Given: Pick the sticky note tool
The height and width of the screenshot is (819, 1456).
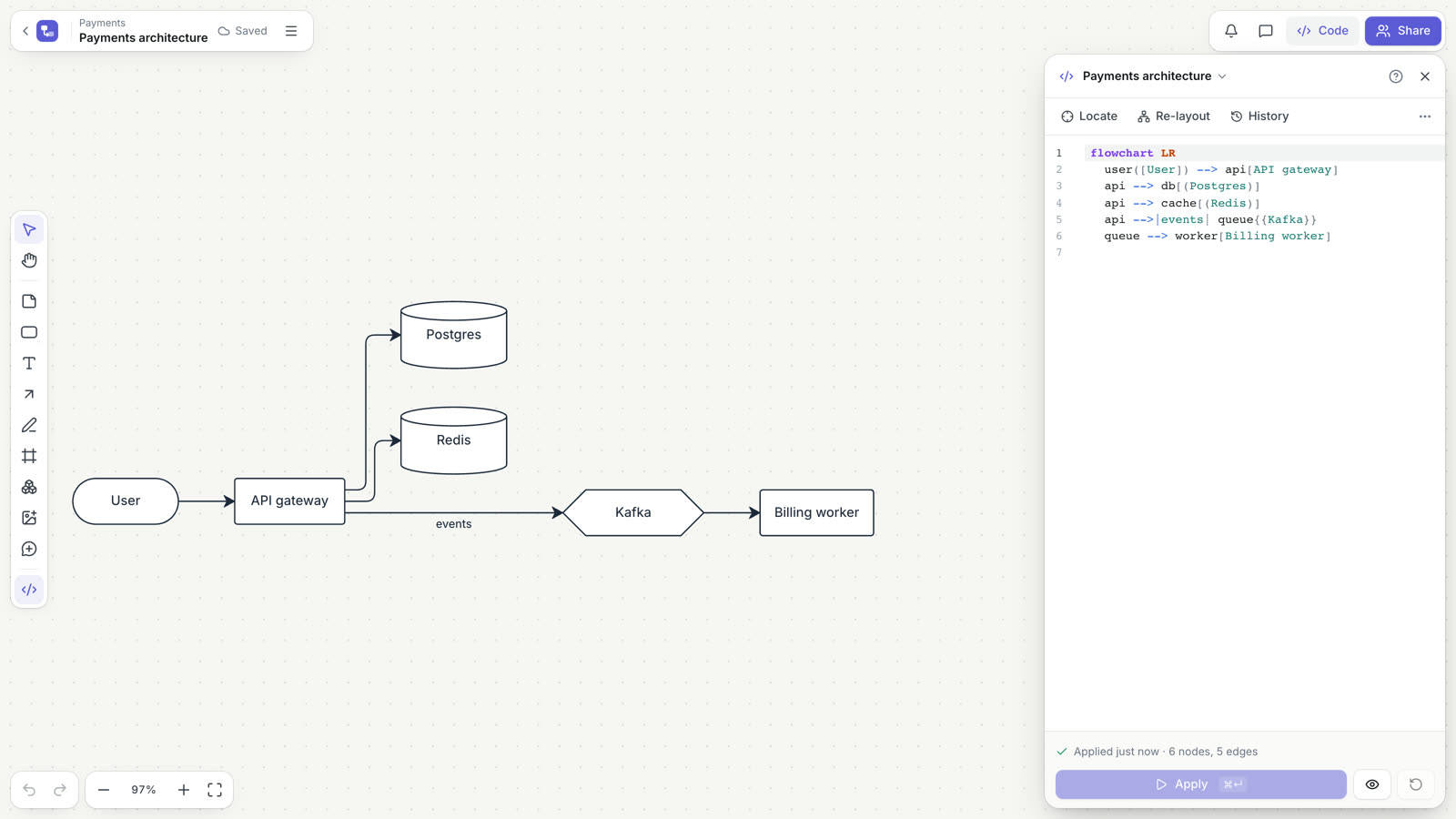Looking at the screenshot, I should [x=29, y=301].
